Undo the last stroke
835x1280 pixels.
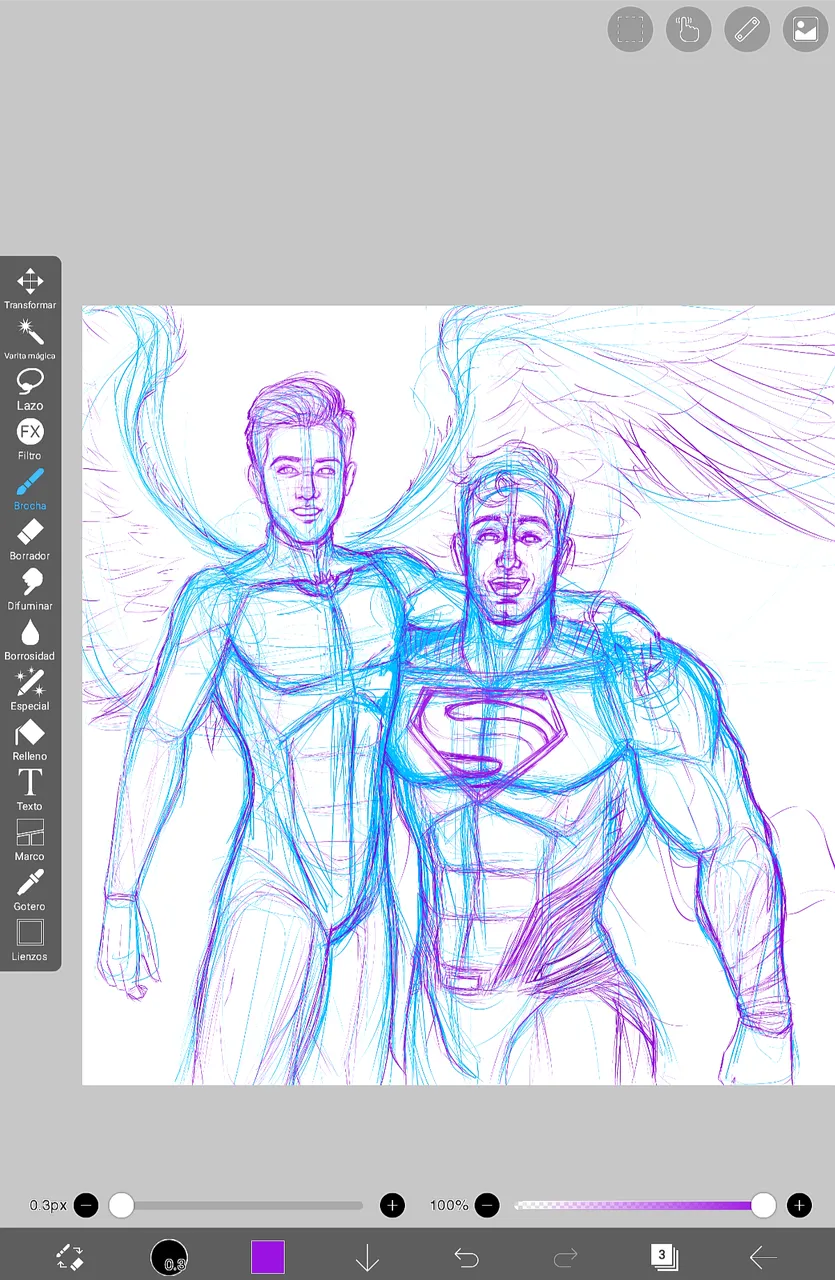click(x=466, y=1257)
